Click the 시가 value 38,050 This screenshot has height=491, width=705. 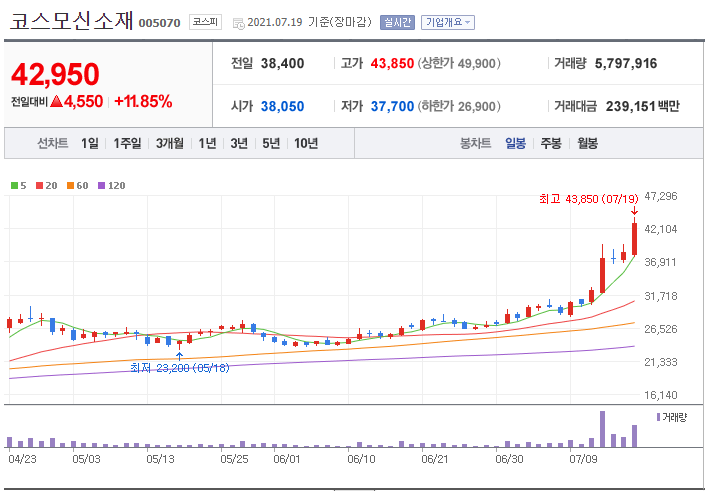coord(282,107)
